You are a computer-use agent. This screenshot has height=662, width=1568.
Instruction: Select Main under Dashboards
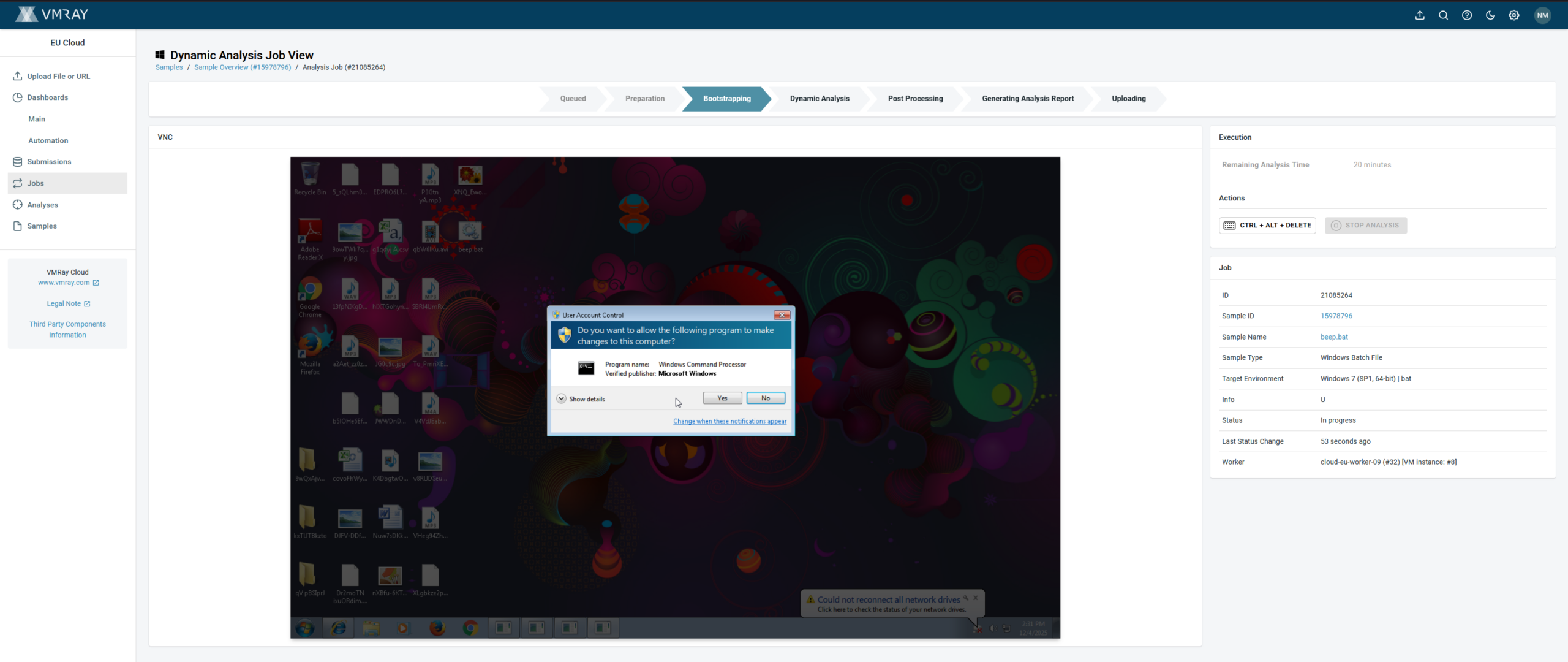37,118
